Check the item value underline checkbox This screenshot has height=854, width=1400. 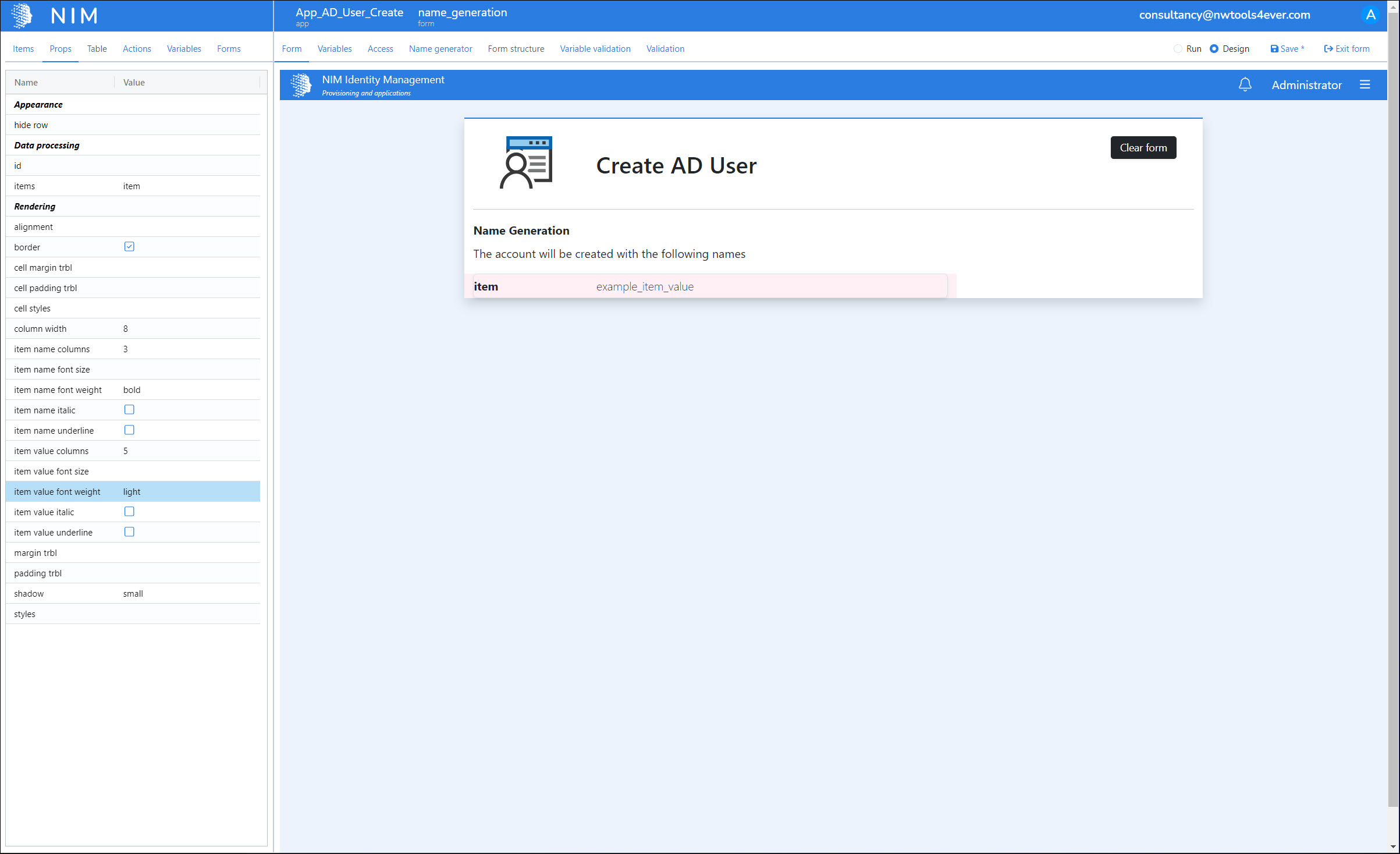(129, 532)
